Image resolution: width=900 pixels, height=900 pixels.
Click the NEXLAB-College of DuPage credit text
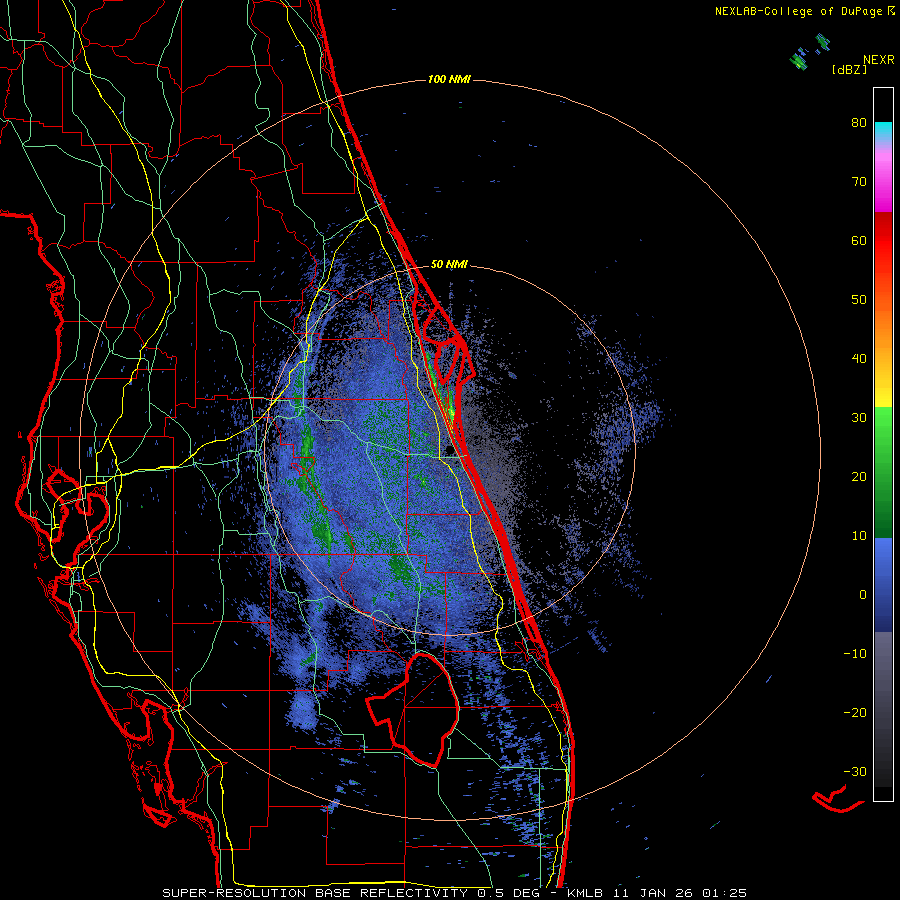pyautogui.click(x=804, y=11)
